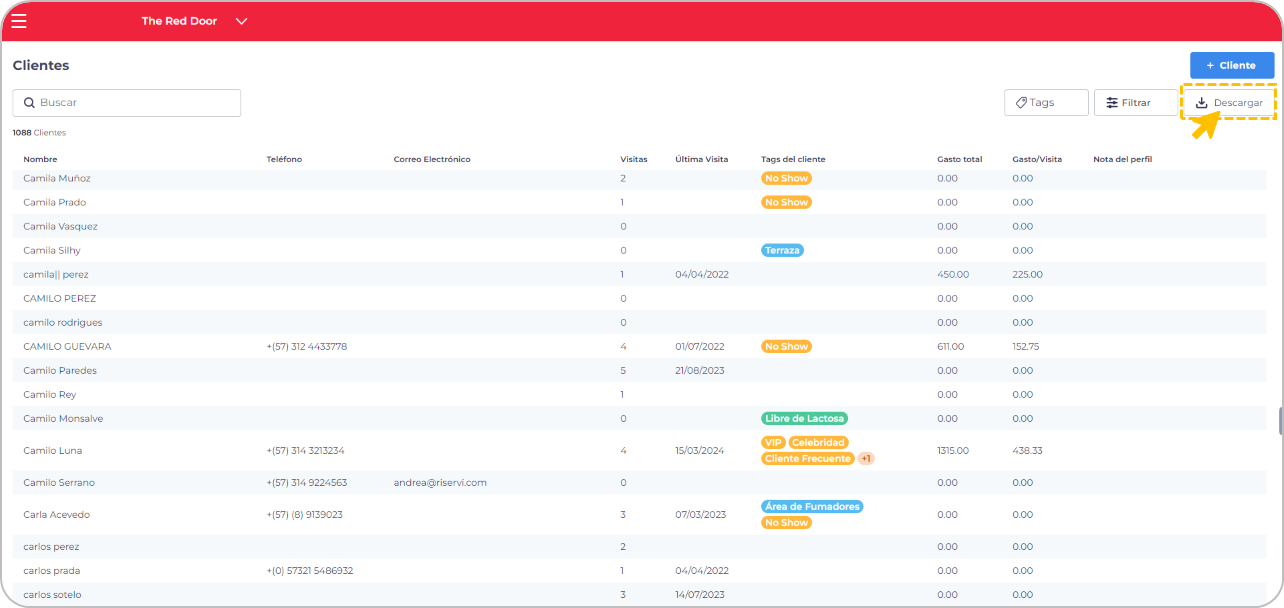The width and height of the screenshot is (1284, 608).
Task: Focus the Buscar search field
Action: pos(127,103)
